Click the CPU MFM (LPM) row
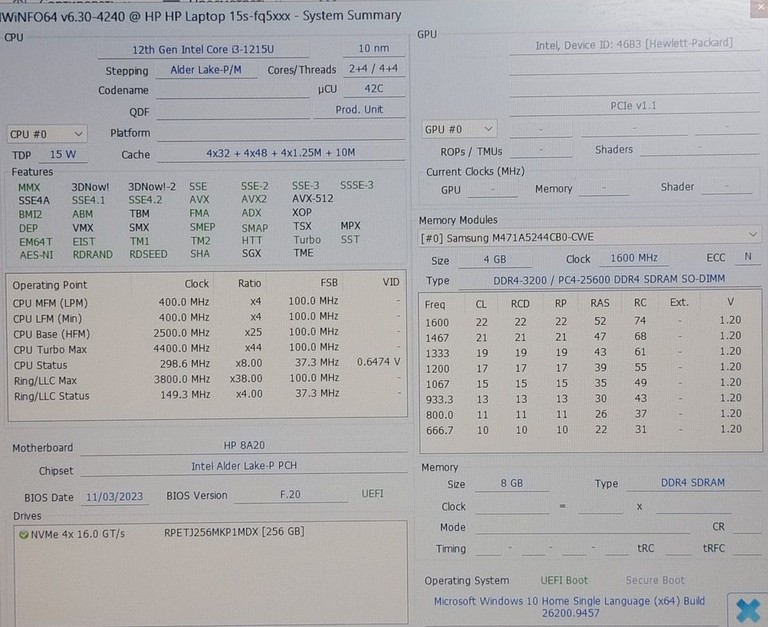This screenshot has height=627, width=768. (207, 302)
